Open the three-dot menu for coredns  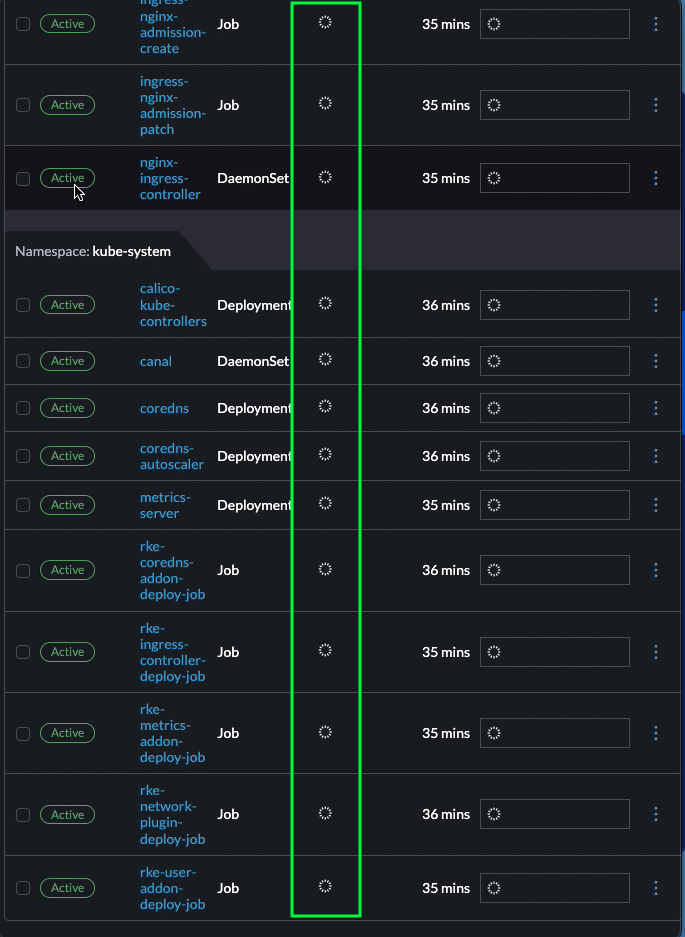655,408
